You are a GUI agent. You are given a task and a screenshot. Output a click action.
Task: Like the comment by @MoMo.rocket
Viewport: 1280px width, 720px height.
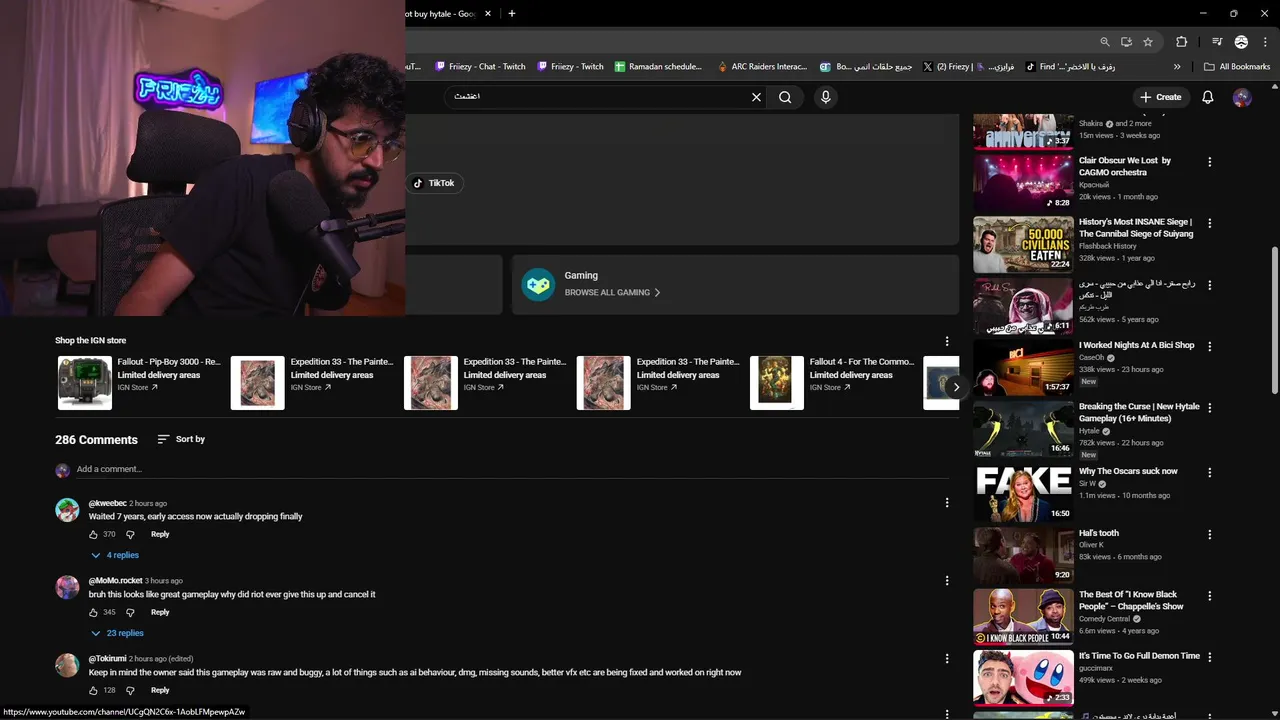point(94,613)
